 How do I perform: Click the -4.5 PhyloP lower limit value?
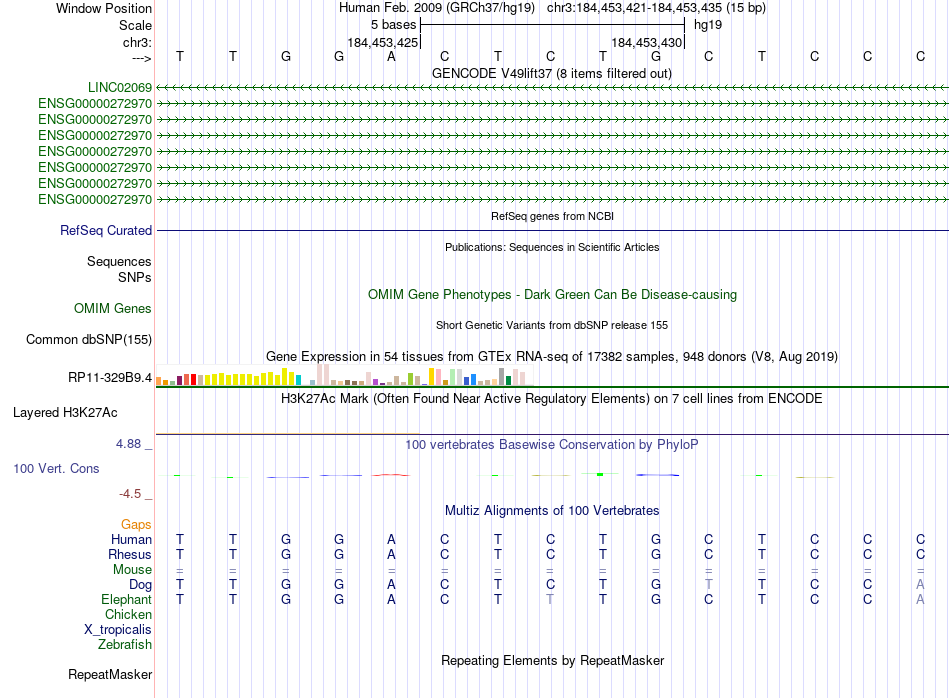coord(130,494)
